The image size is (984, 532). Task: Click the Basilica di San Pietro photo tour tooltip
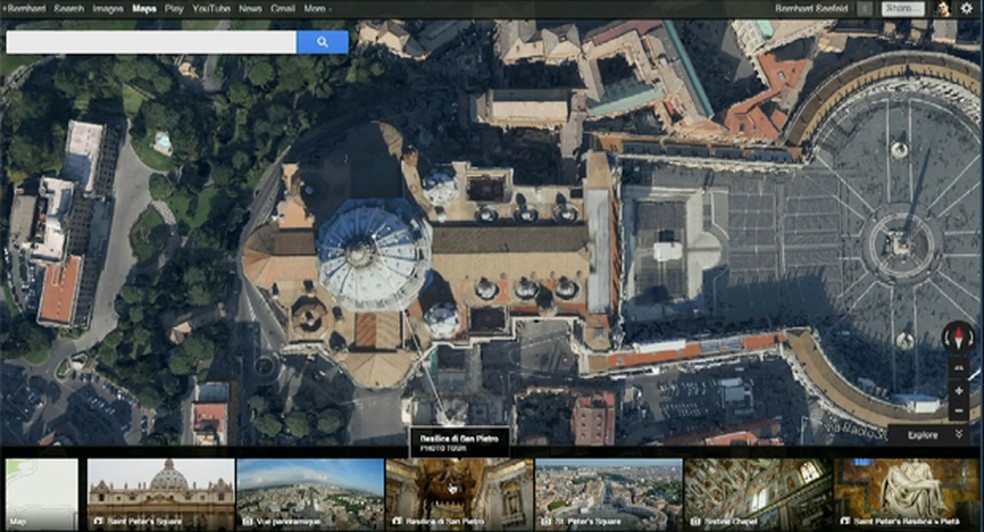[x=459, y=443]
